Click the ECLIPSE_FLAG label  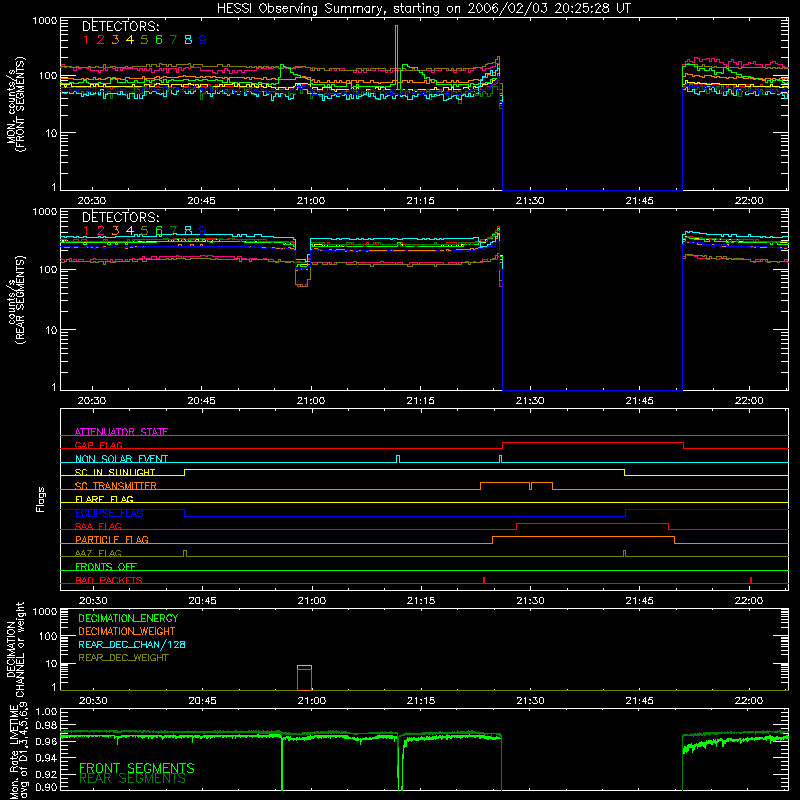[109, 513]
